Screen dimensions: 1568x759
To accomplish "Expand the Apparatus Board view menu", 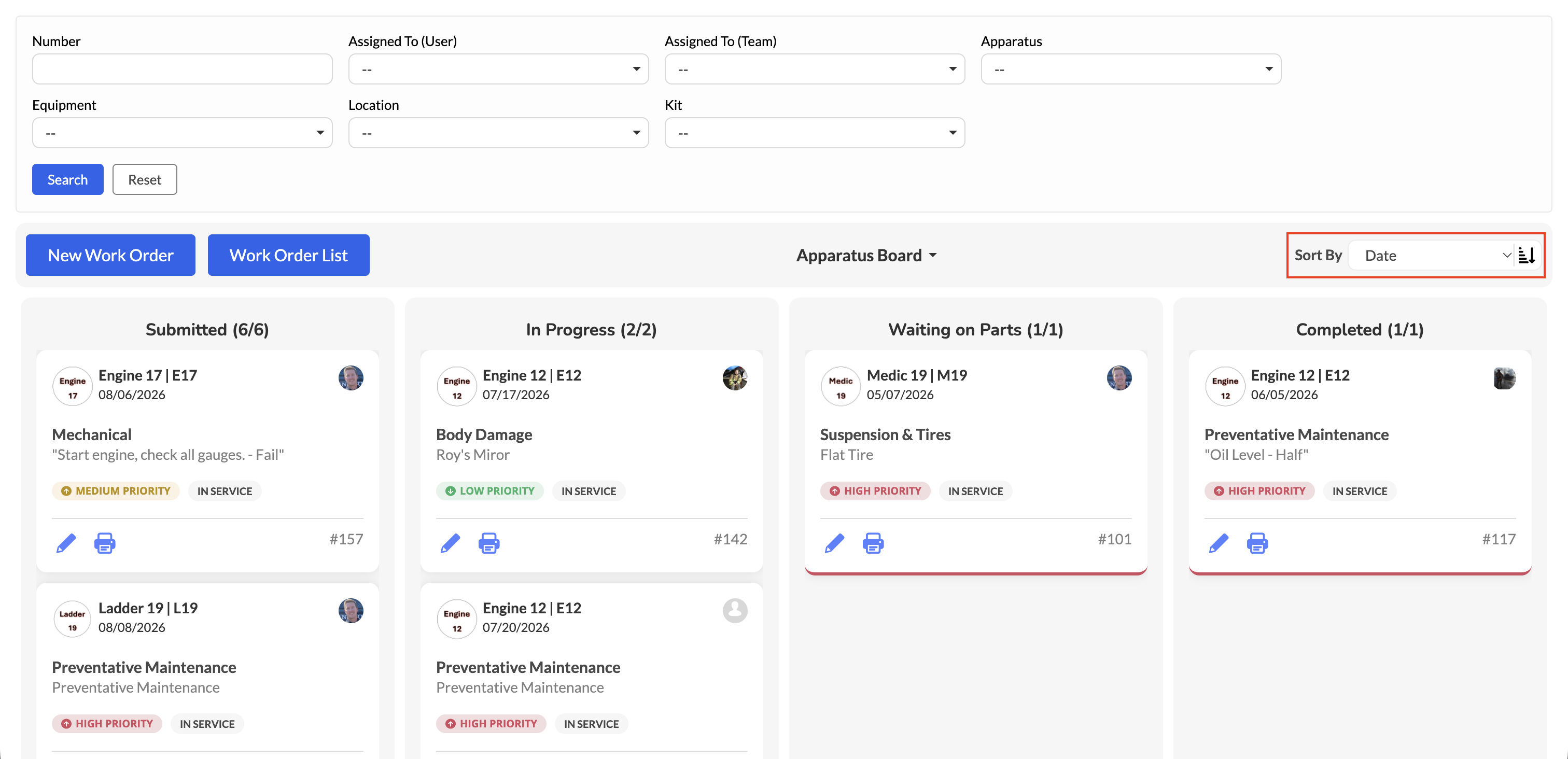I will [866, 256].
